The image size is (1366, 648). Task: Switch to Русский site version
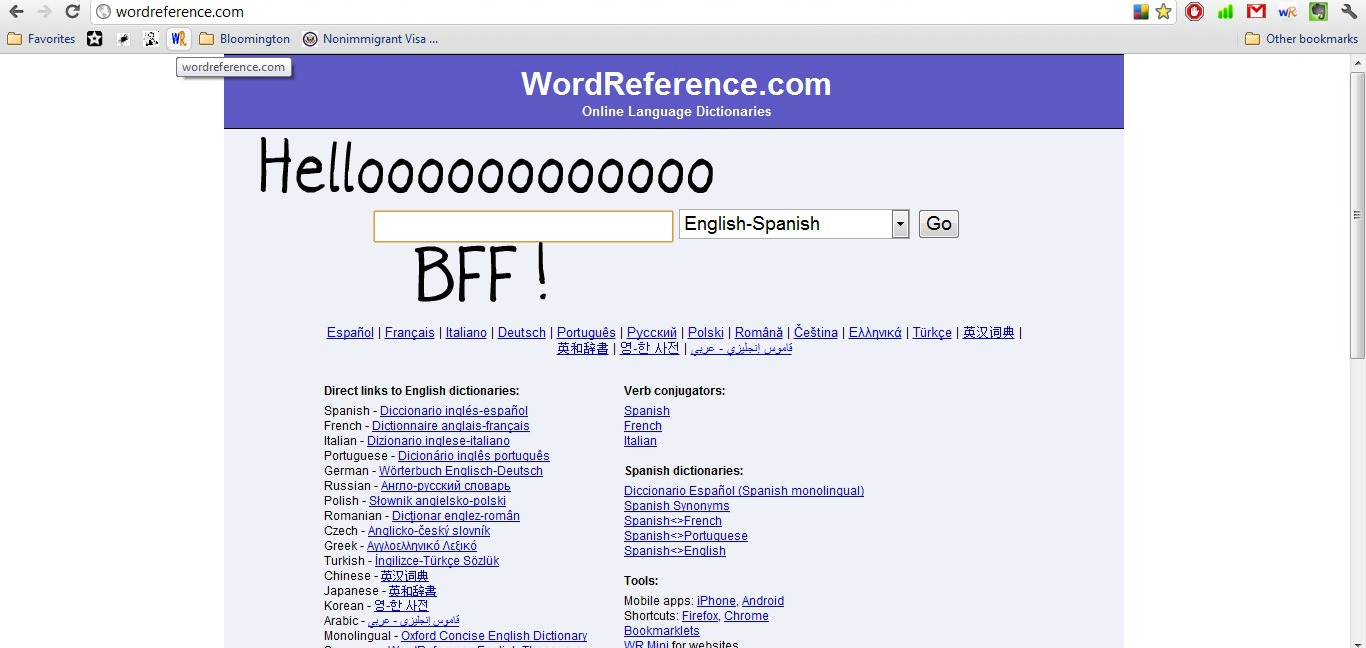(x=652, y=333)
